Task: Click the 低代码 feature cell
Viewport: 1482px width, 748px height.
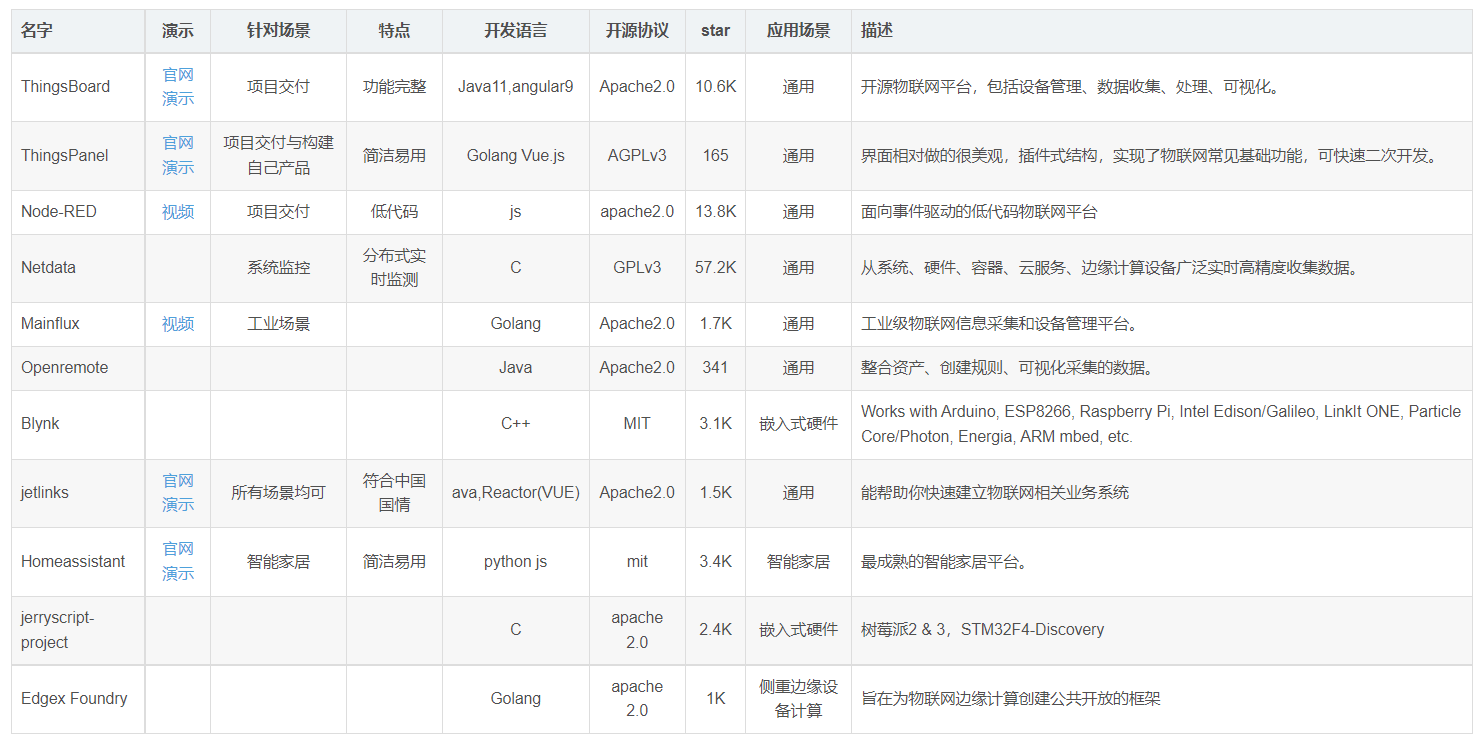Action: (395, 212)
